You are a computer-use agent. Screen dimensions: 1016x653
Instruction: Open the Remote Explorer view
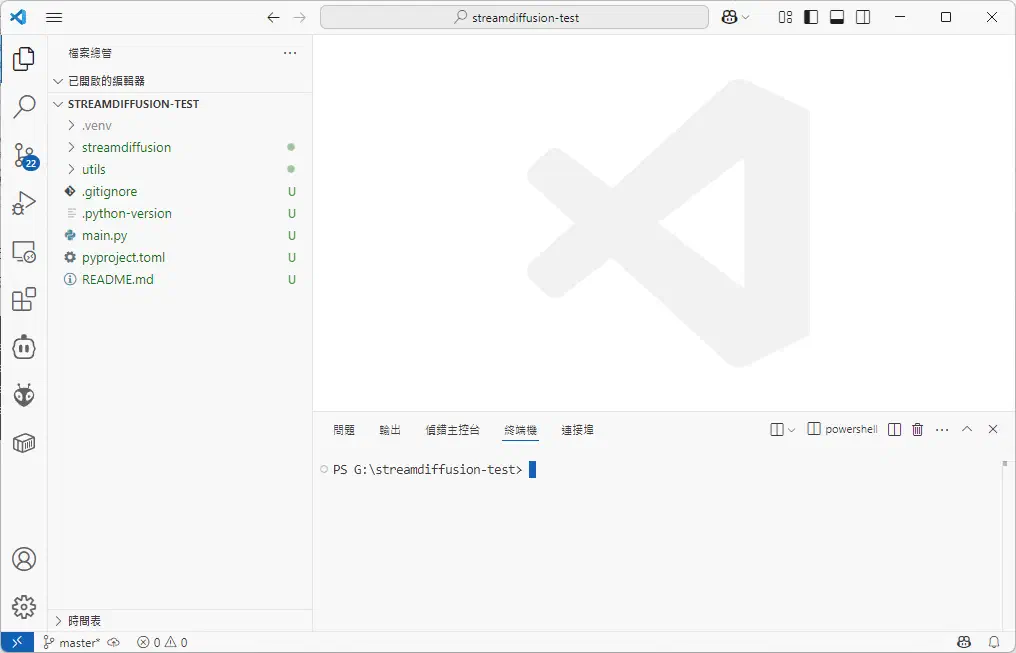[24, 251]
